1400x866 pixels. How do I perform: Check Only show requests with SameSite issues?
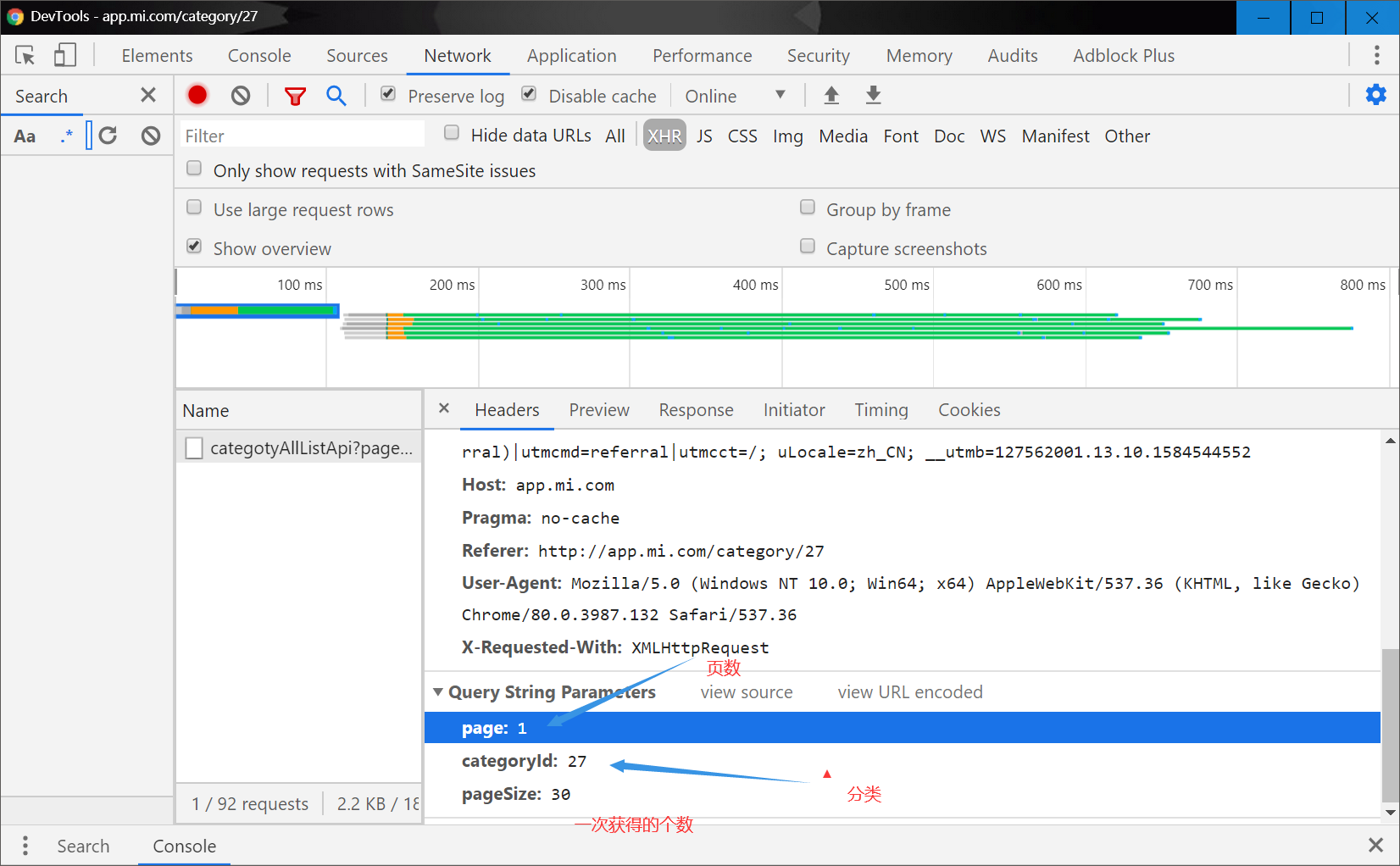tap(194, 169)
